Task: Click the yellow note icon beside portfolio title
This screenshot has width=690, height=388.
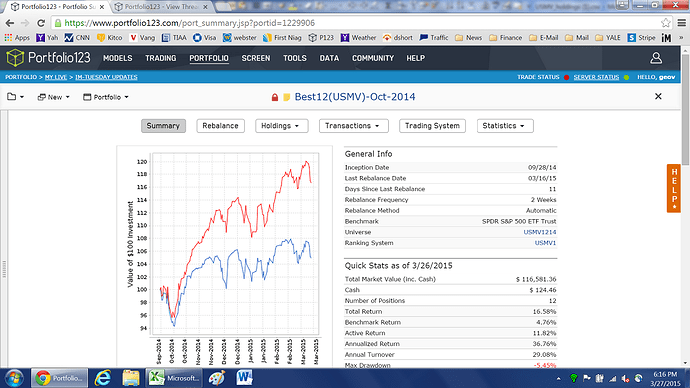Action: click(286, 97)
